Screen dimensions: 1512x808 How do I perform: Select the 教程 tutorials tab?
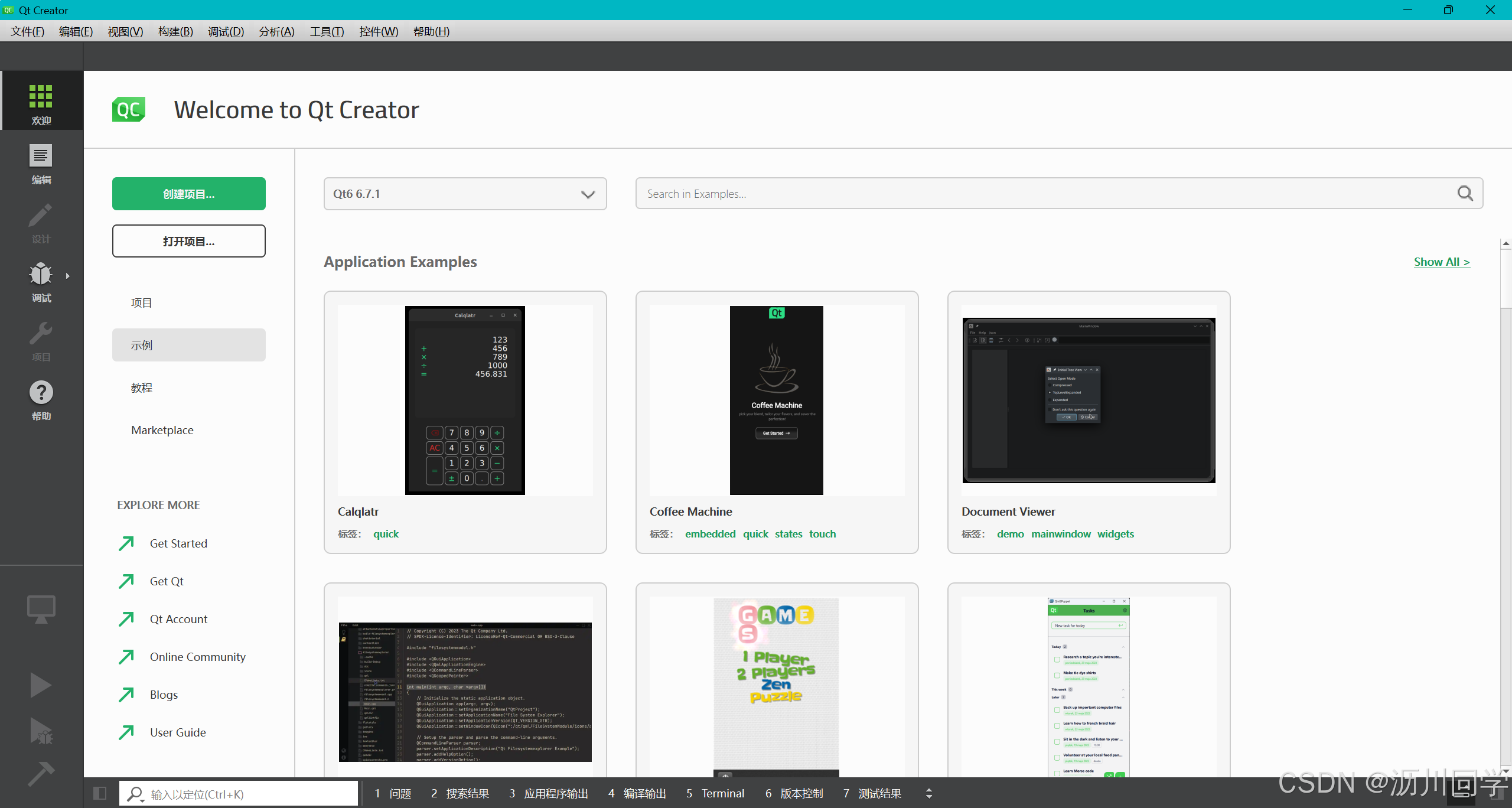189,387
